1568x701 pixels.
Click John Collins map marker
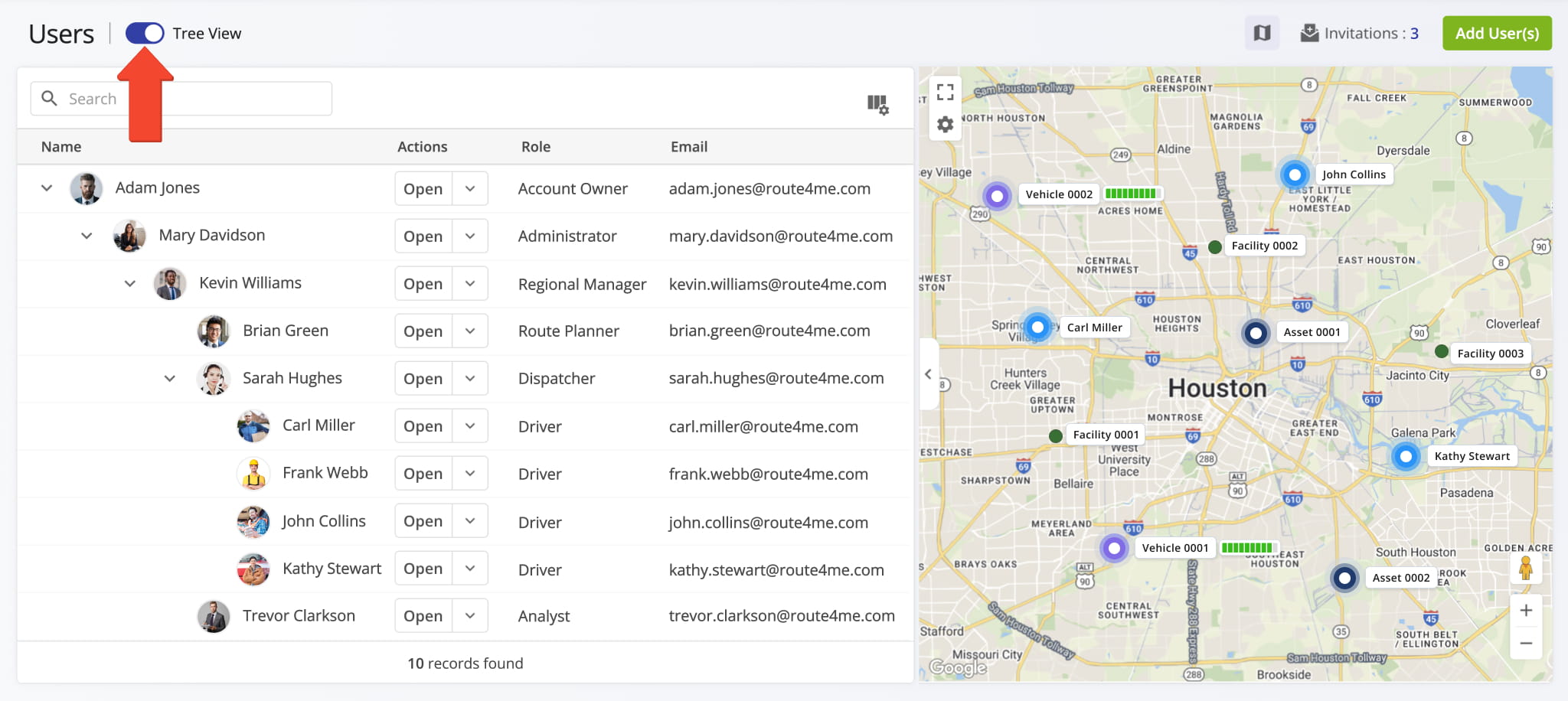pyautogui.click(x=1295, y=174)
